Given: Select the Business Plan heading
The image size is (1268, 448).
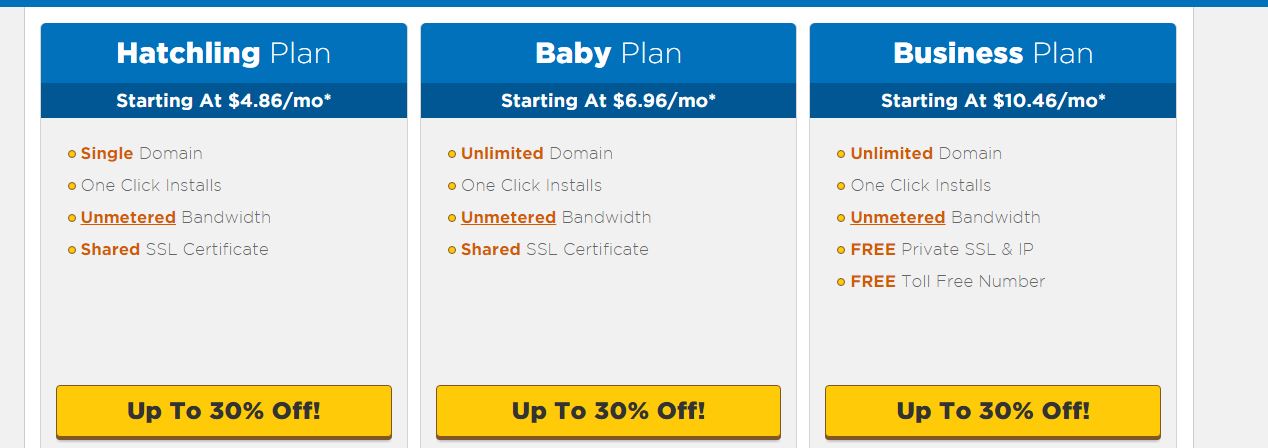Looking at the screenshot, I should pyautogui.click(x=993, y=53).
